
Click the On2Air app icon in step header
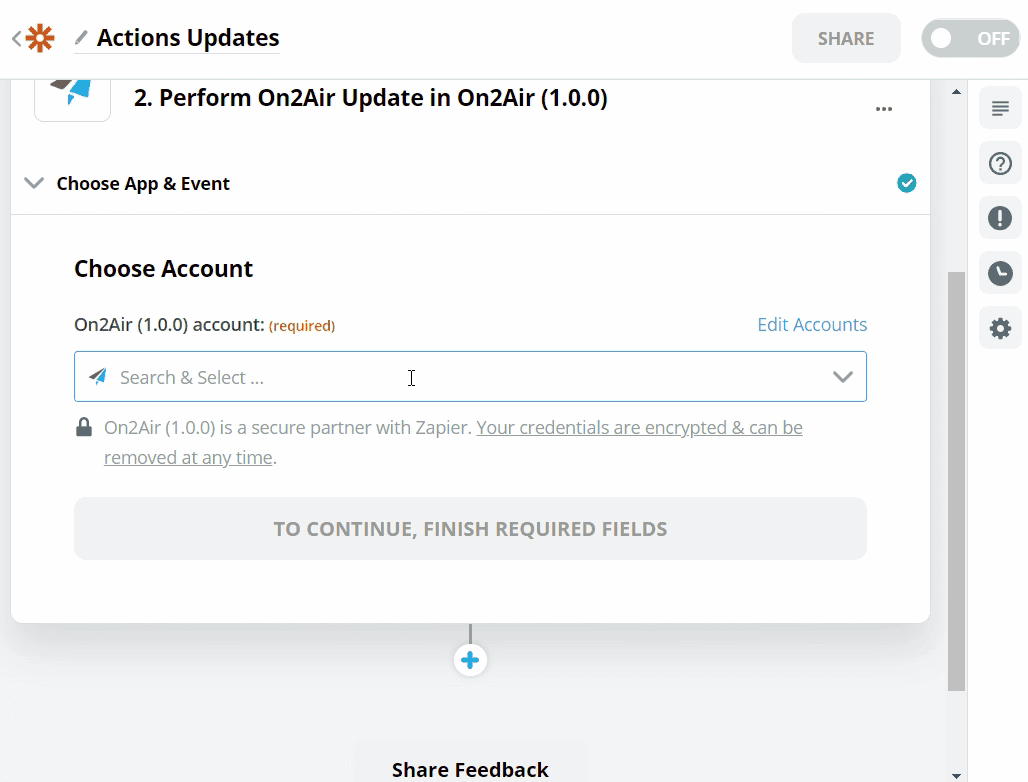[72, 96]
